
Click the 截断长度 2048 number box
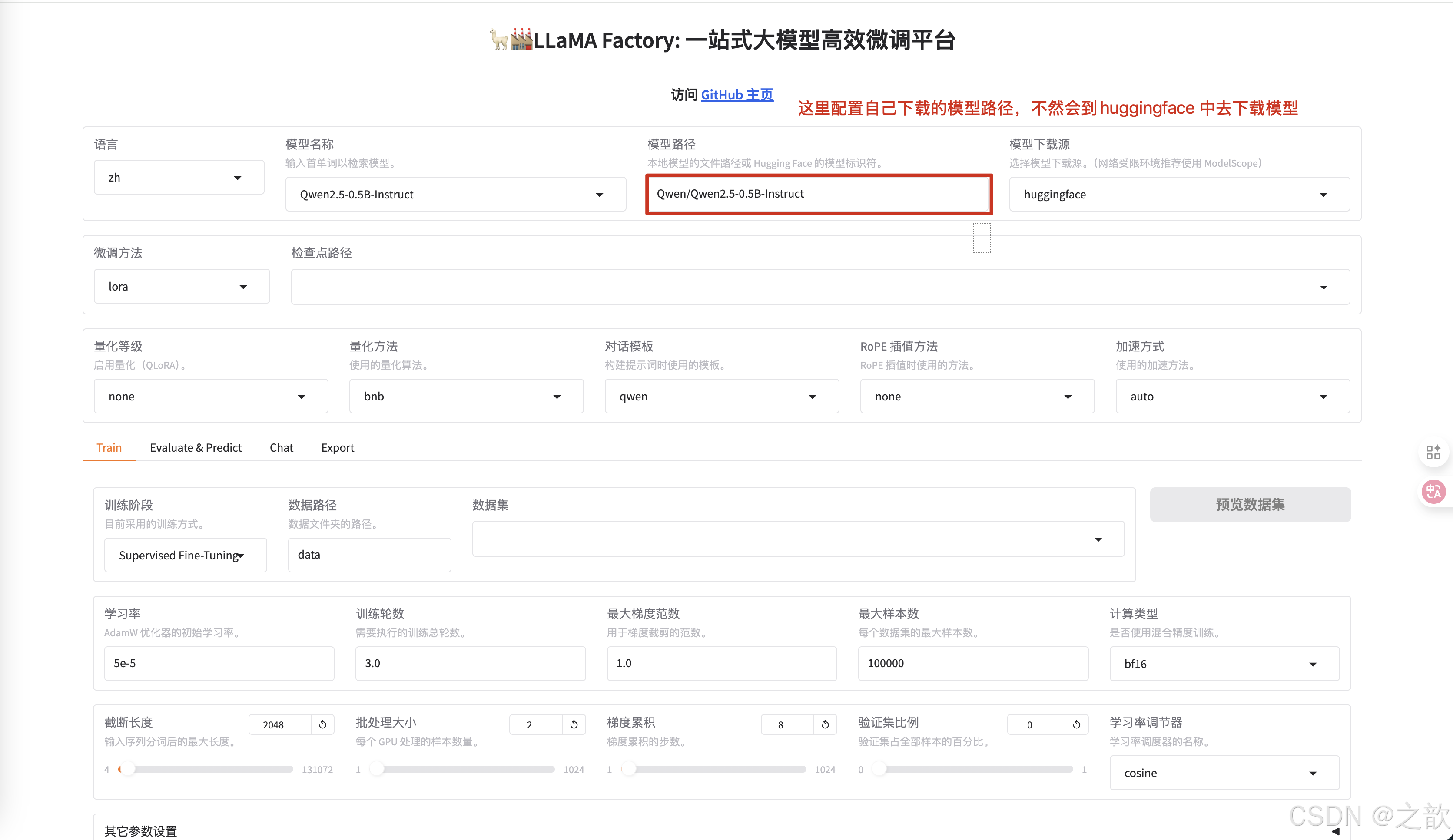coord(280,725)
